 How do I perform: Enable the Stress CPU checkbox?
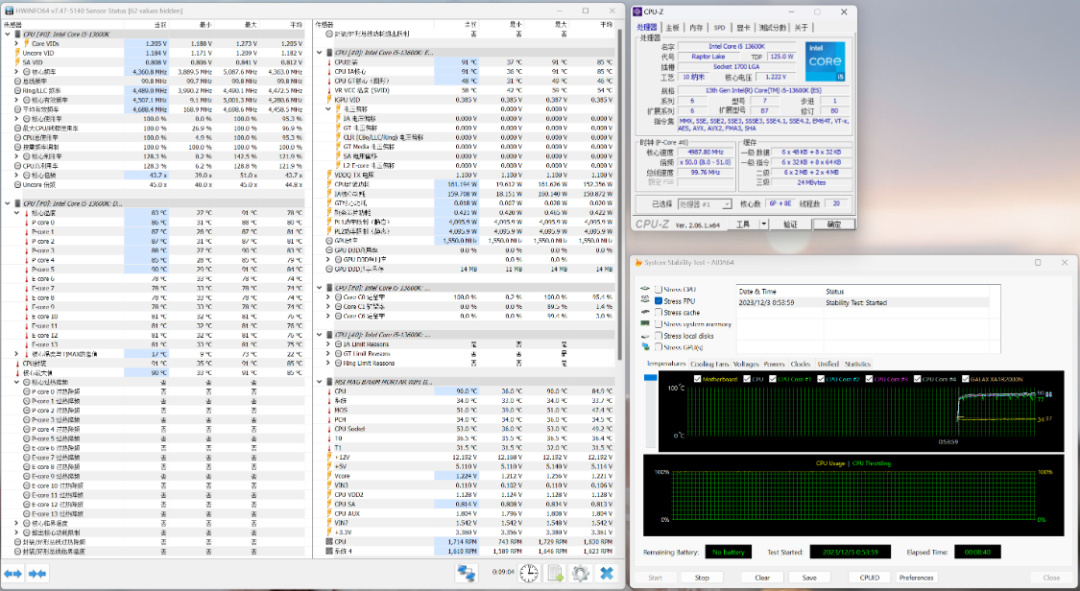pos(659,290)
